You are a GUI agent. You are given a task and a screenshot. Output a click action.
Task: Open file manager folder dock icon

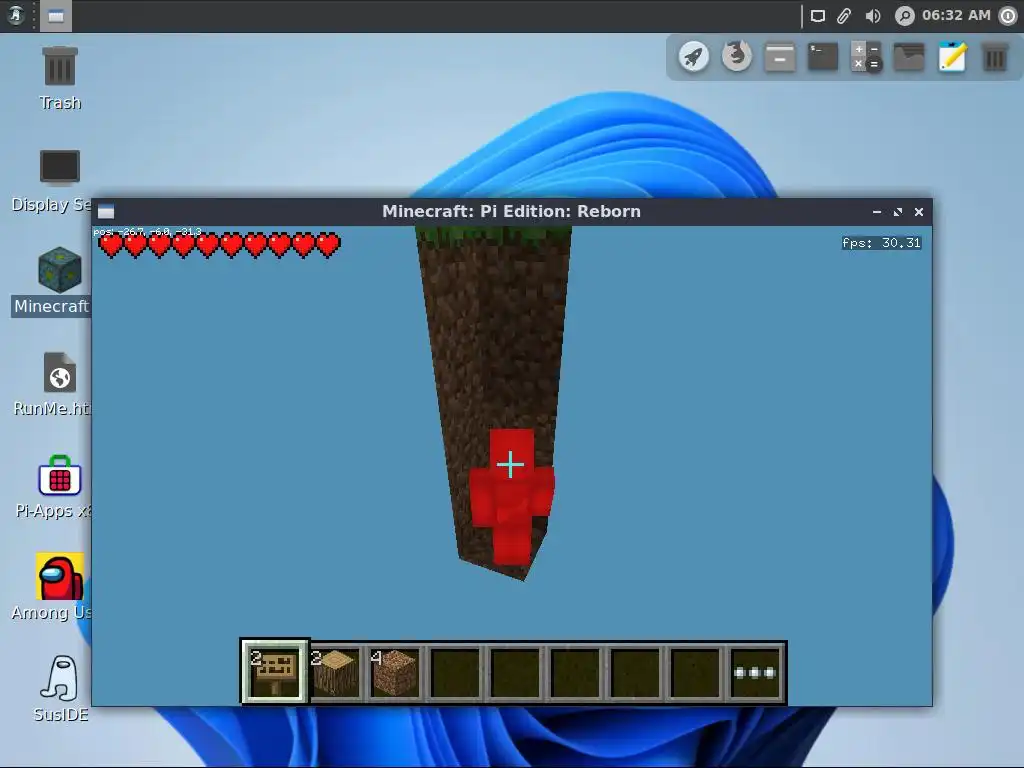click(909, 57)
